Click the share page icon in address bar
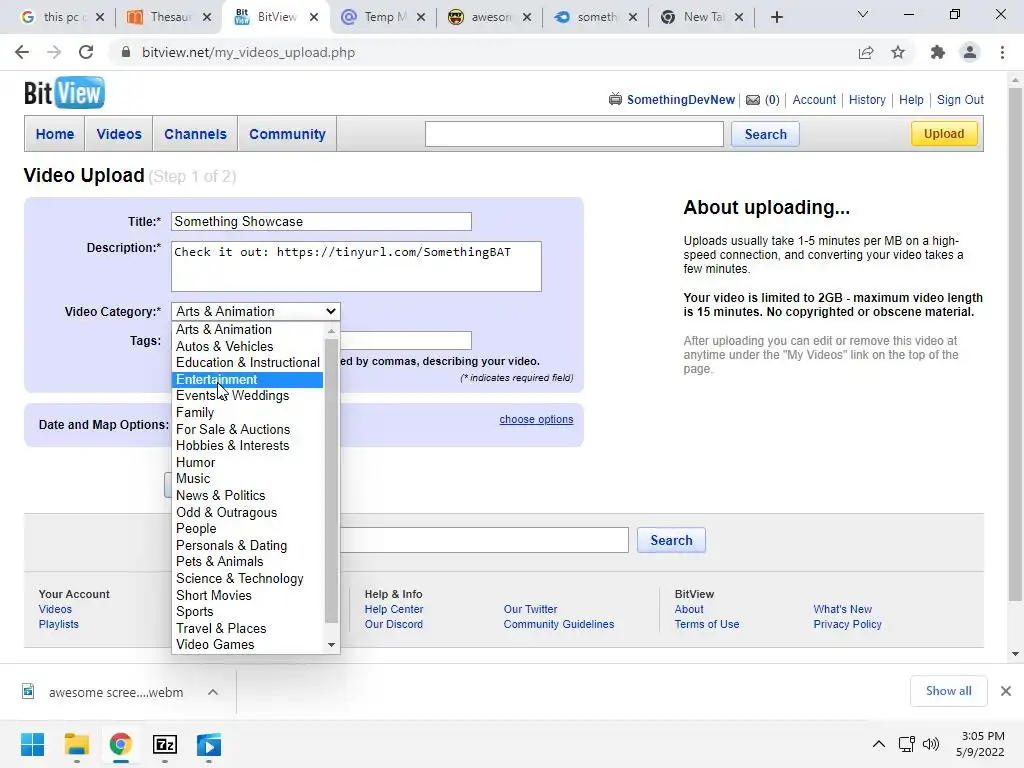 point(866,52)
